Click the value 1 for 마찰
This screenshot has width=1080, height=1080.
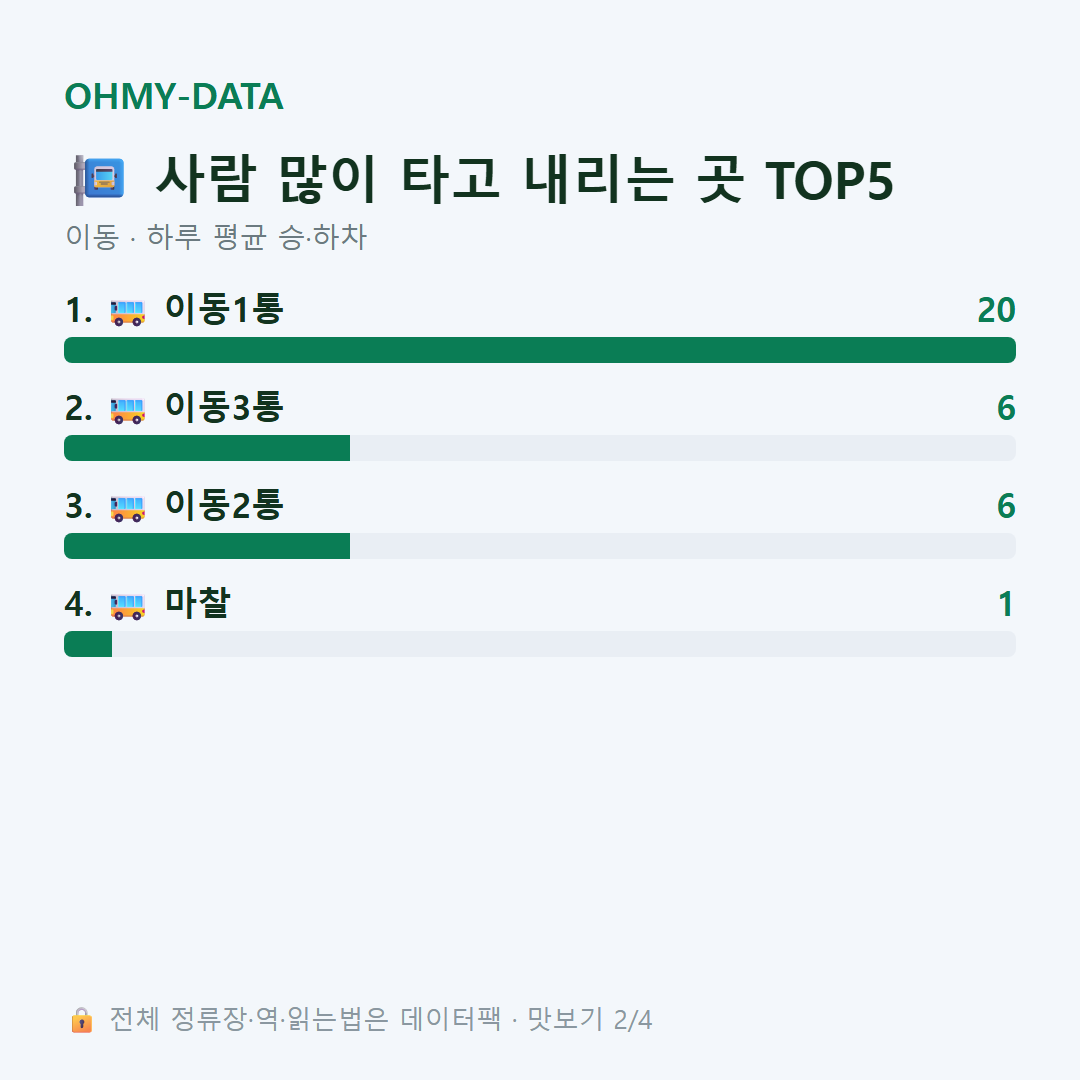point(1006,604)
